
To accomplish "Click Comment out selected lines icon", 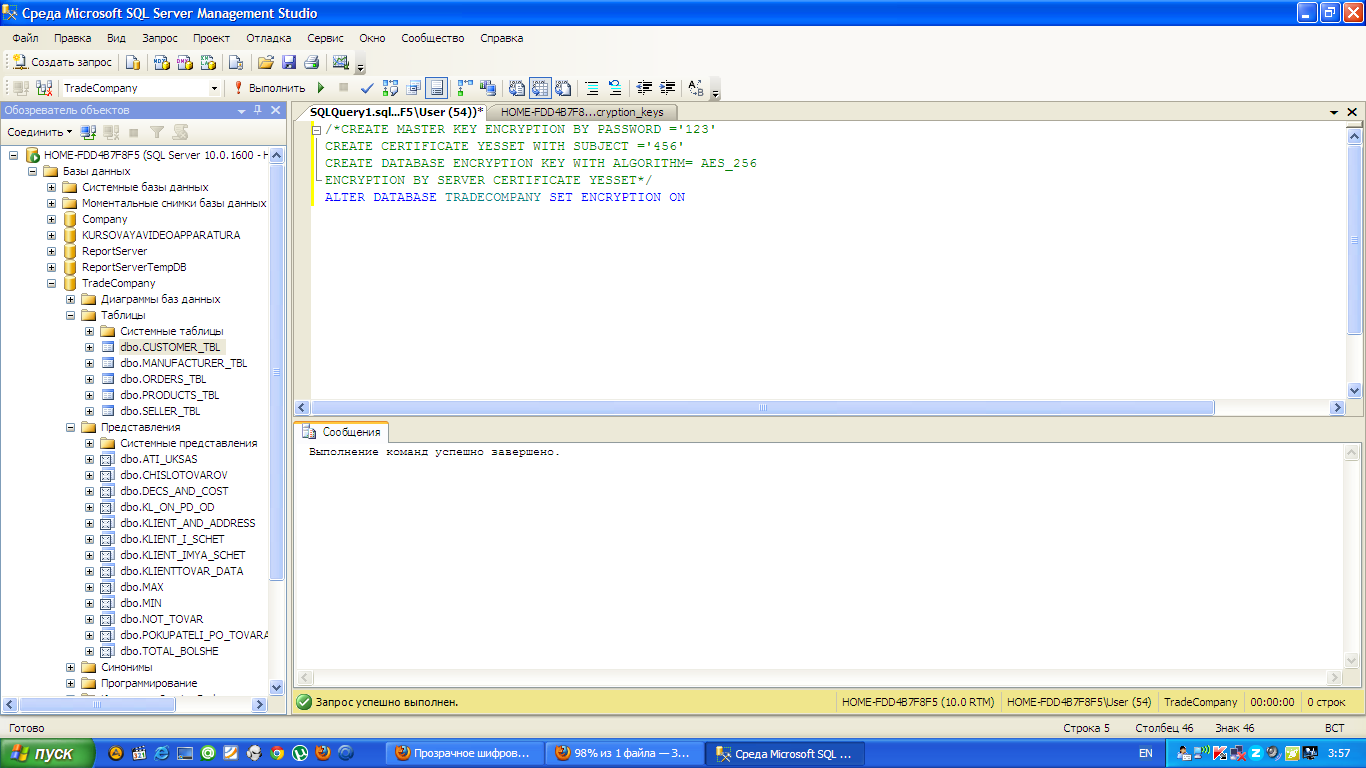I will pyautogui.click(x=592, y=88).
